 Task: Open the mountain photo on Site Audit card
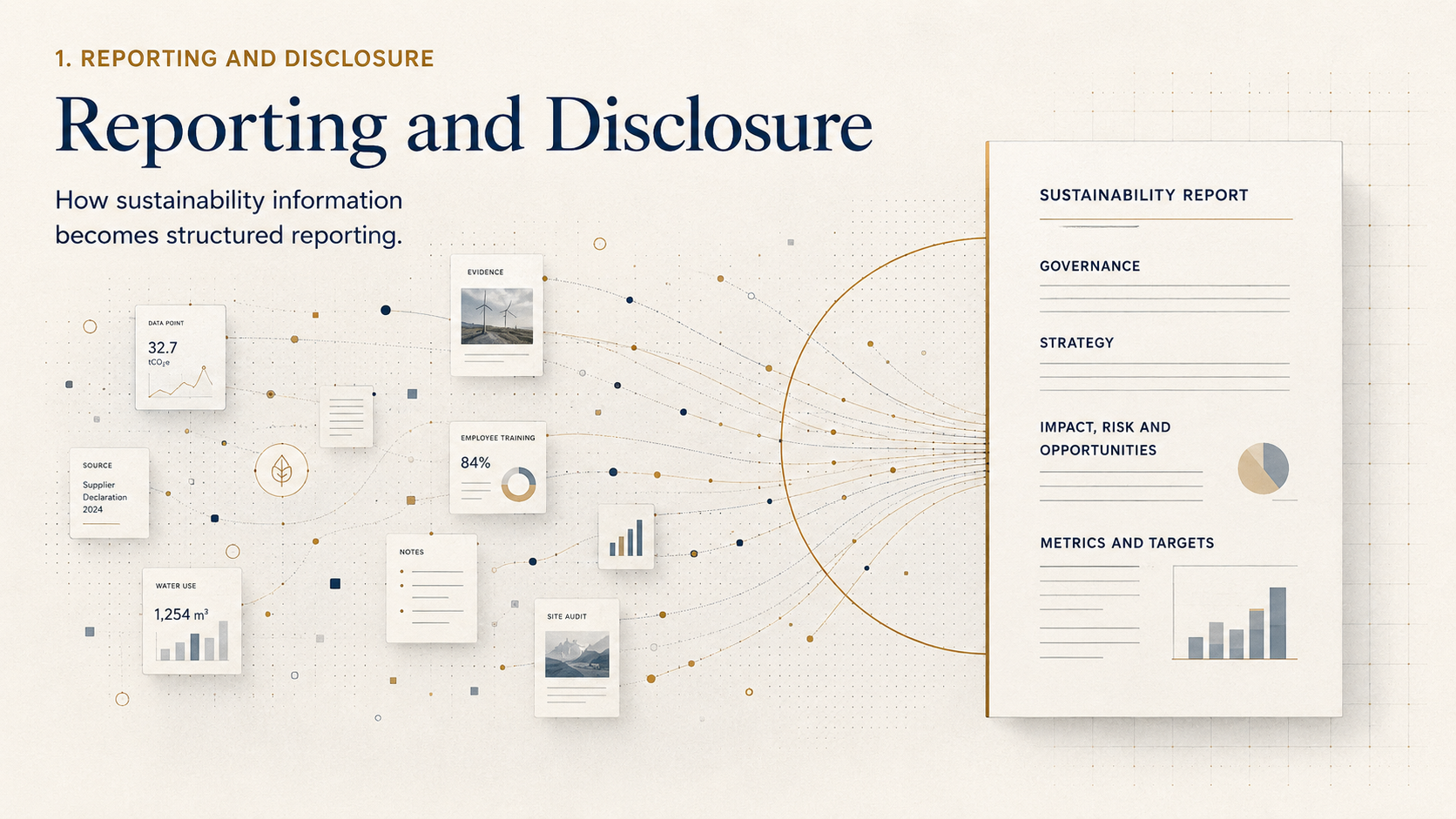point(576,655)
